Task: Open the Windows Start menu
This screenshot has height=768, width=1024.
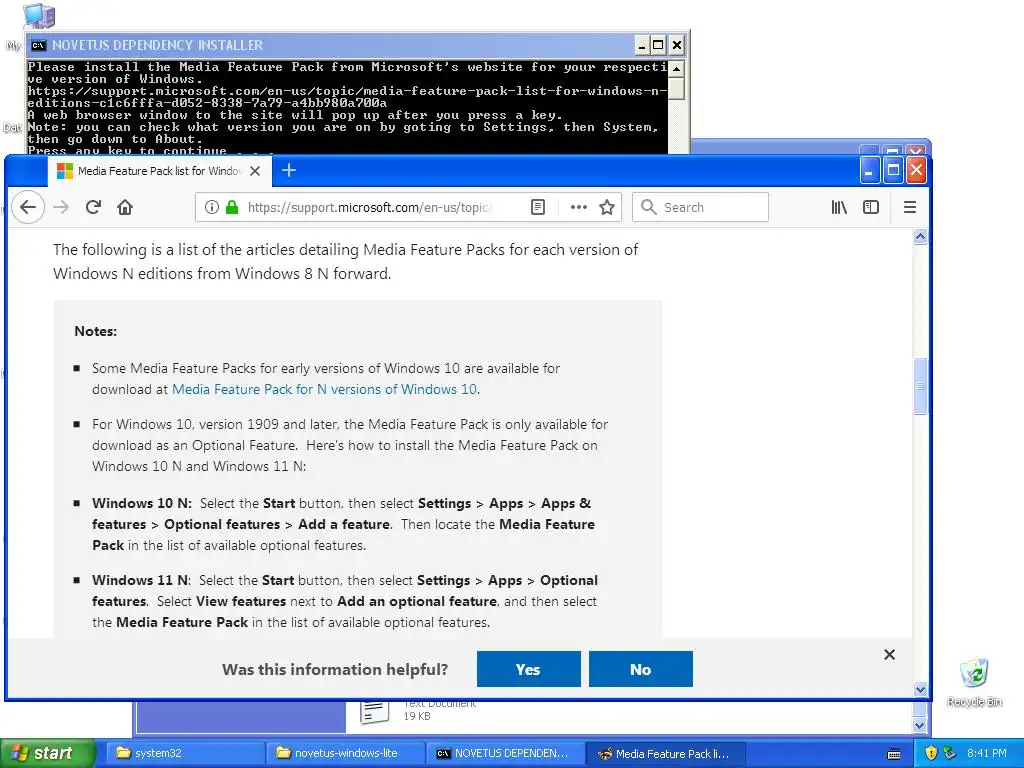Action: pos(47,753)
